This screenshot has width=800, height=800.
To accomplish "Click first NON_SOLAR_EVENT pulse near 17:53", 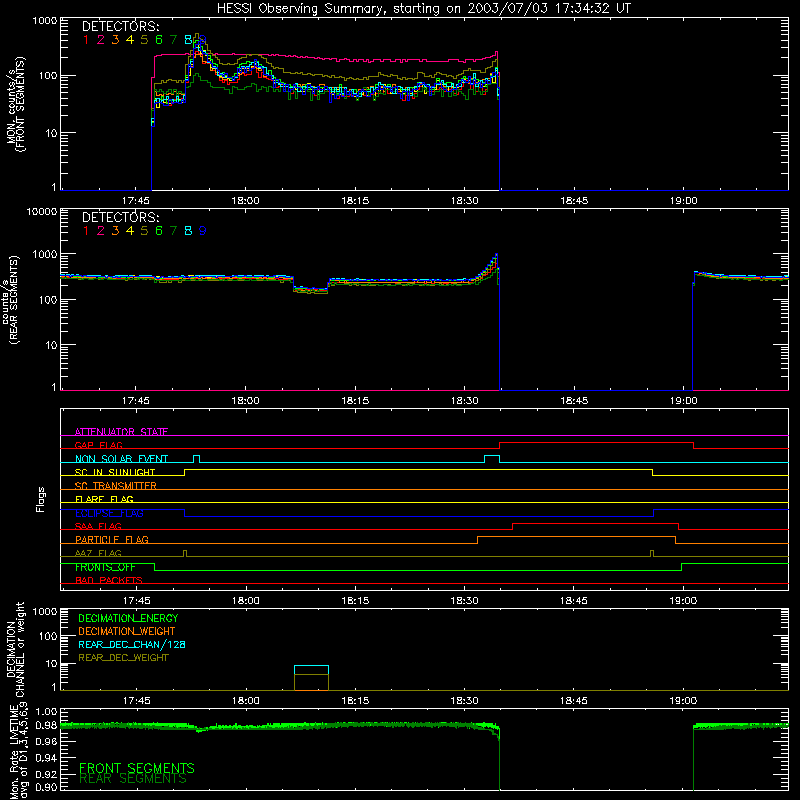I will pyautogui.click(x=196, y=458).
